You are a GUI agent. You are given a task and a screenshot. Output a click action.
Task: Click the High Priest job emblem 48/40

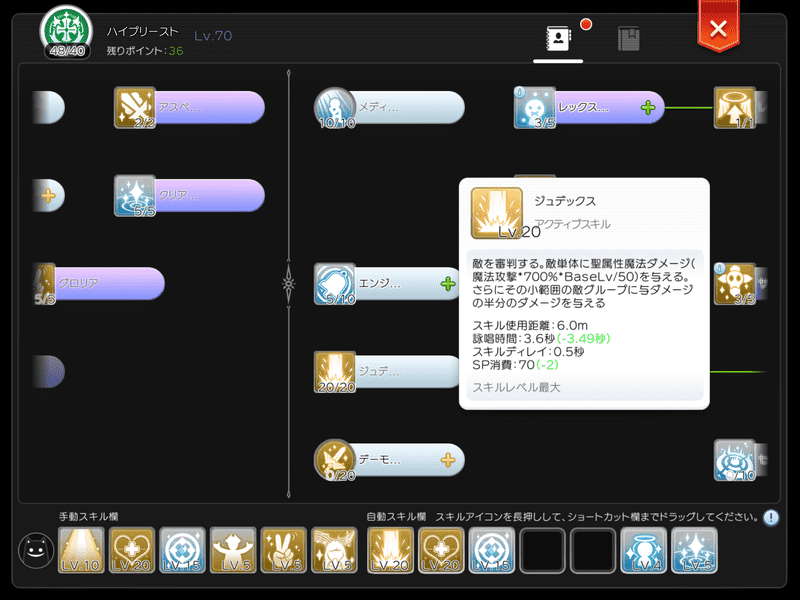[x=66, y=32]
